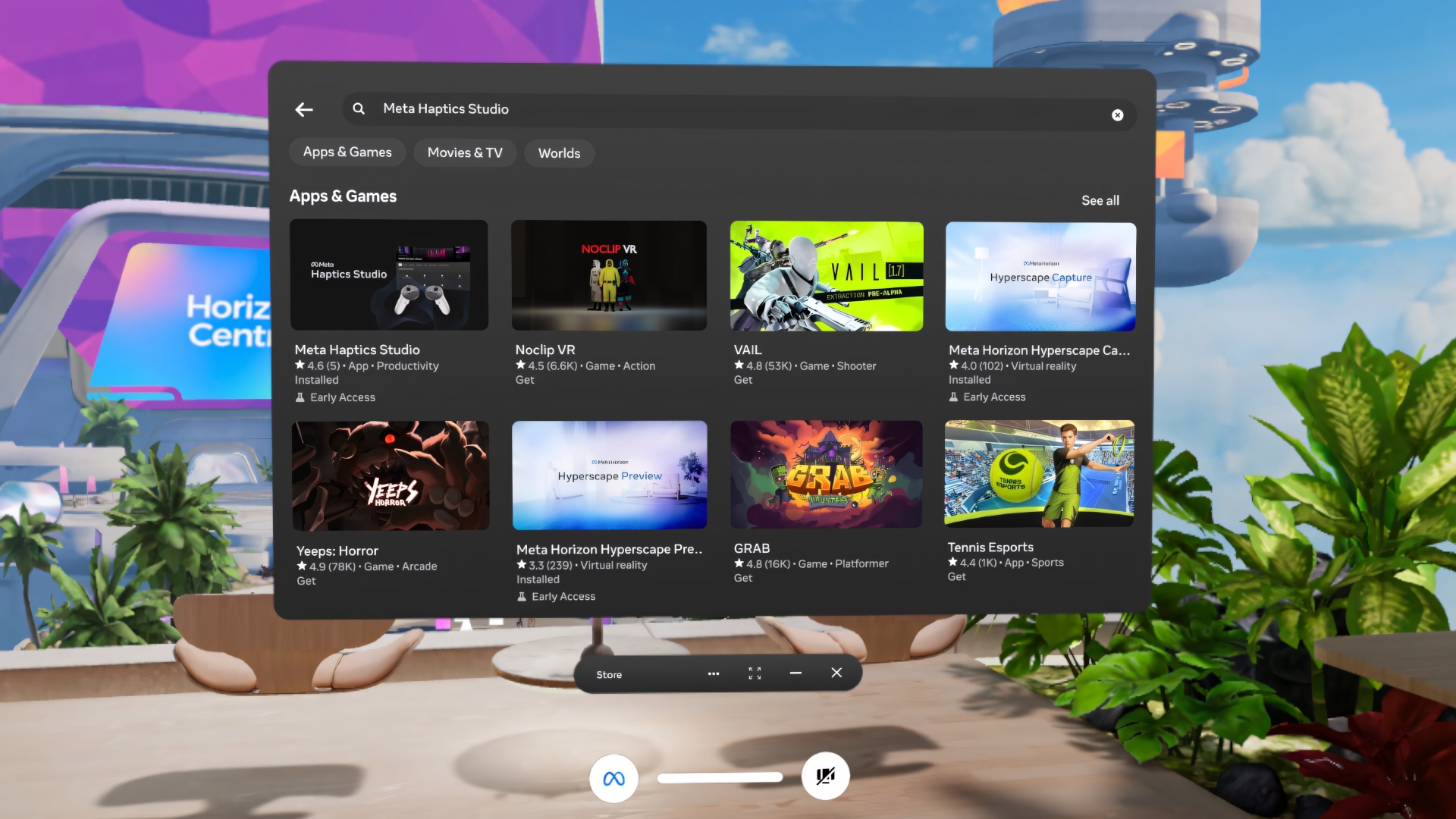
Task: Clear the search field with the X icon
Action: [x=1117, y=115]
